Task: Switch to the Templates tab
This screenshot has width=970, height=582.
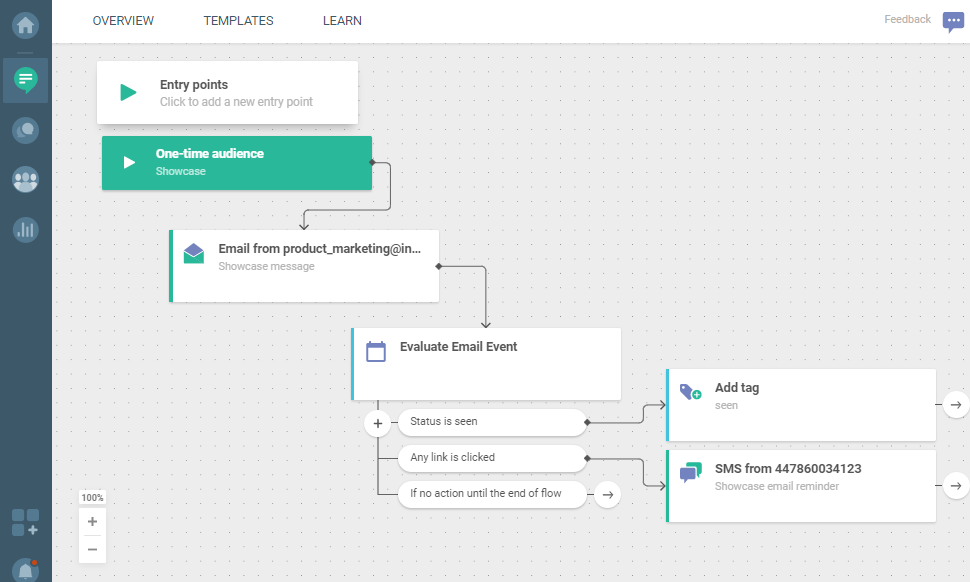Action: [x=238, y=21]
